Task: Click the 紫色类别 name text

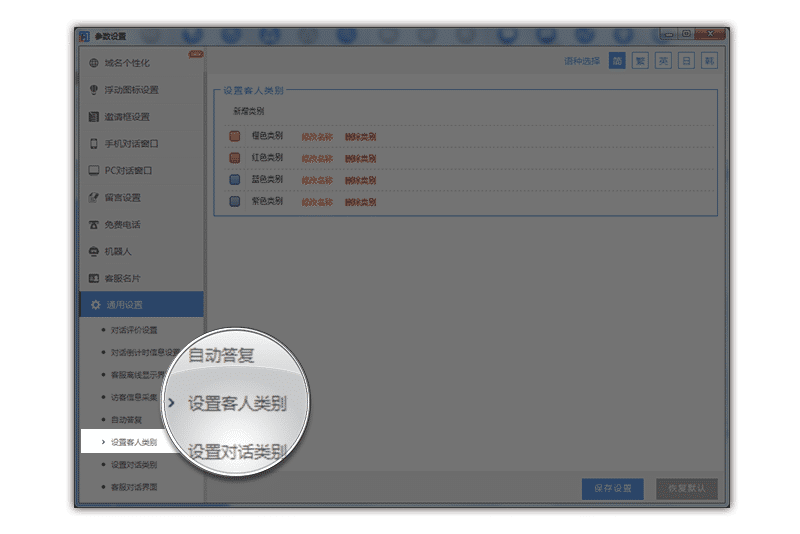Action: click(x=267, y=201)
